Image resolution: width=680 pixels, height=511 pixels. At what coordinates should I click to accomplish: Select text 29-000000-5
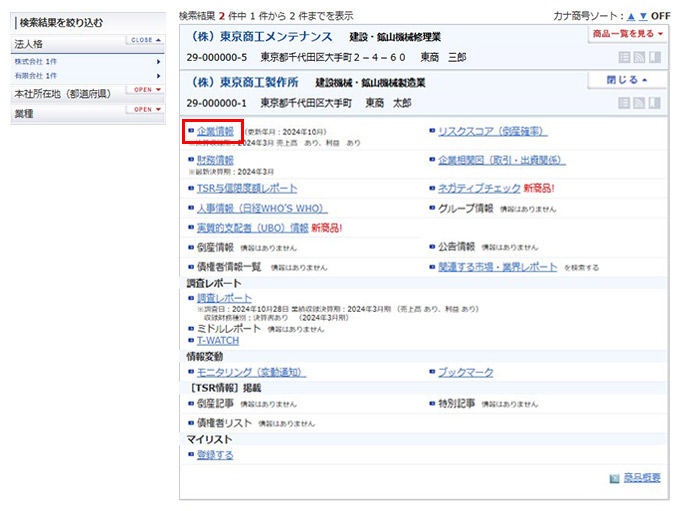217,57
